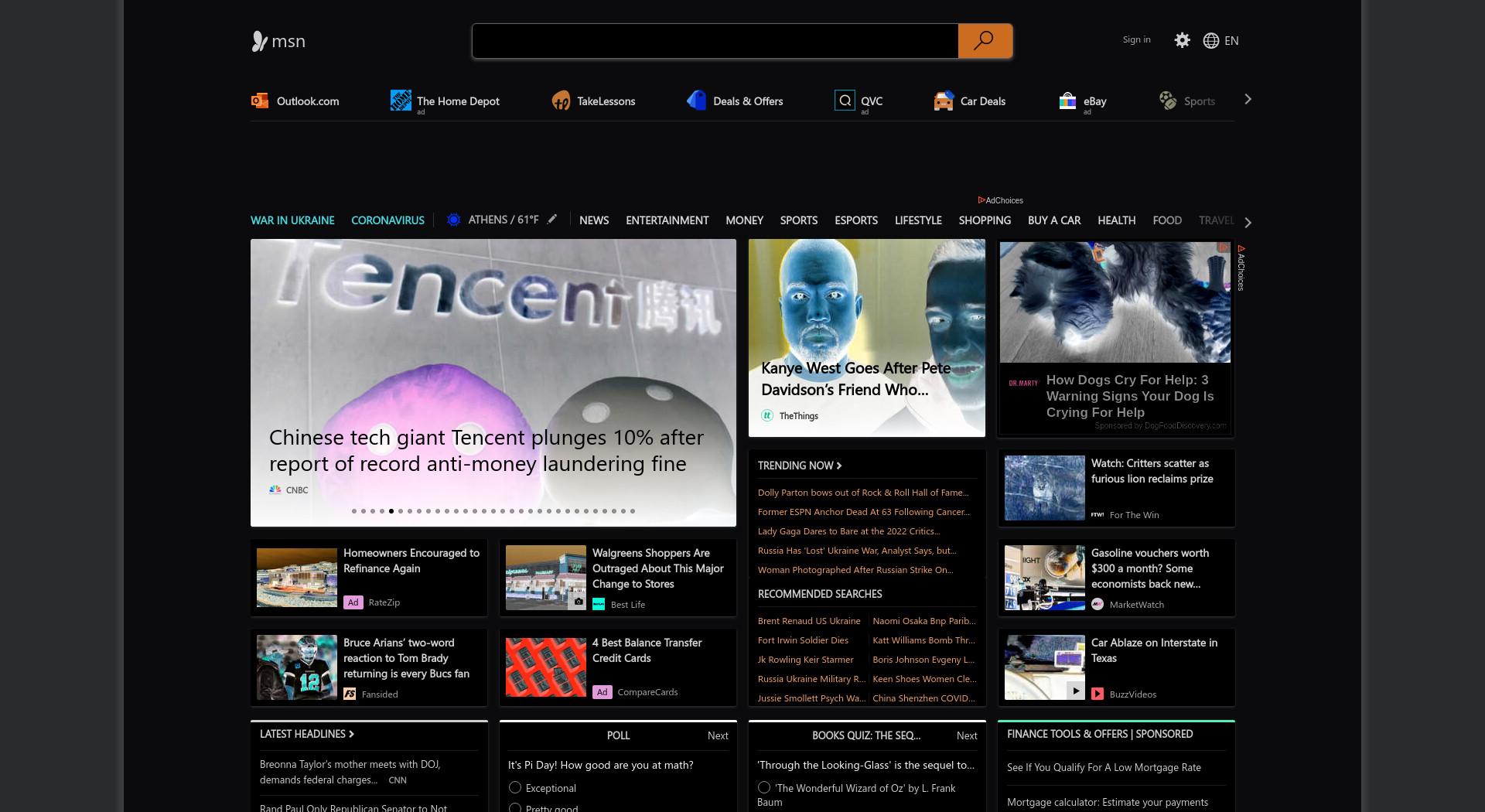Go to next poll

pos(718,735)
